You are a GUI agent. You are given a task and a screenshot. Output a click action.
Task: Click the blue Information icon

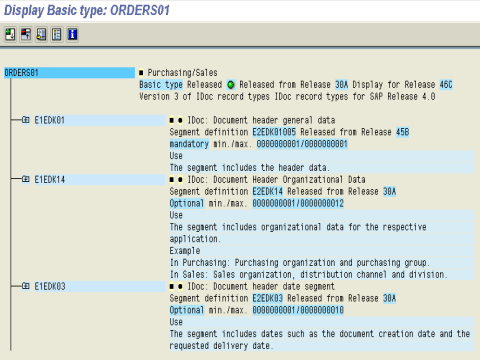pos(72,34)
